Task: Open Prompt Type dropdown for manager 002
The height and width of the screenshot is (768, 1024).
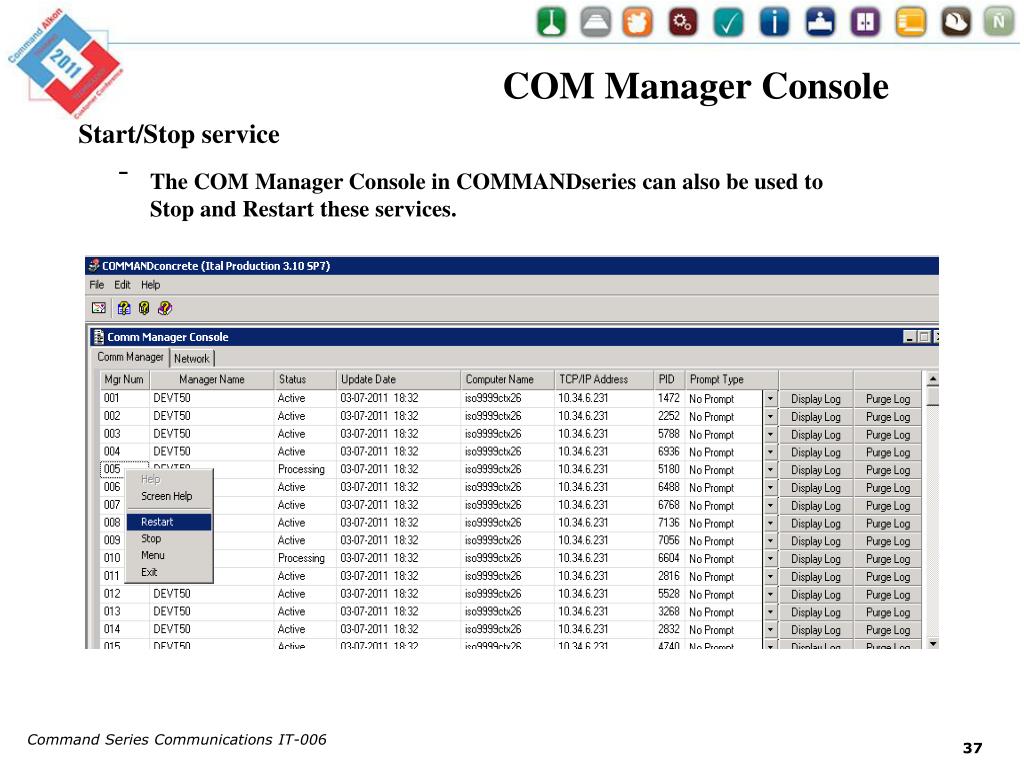Action: 770,416
